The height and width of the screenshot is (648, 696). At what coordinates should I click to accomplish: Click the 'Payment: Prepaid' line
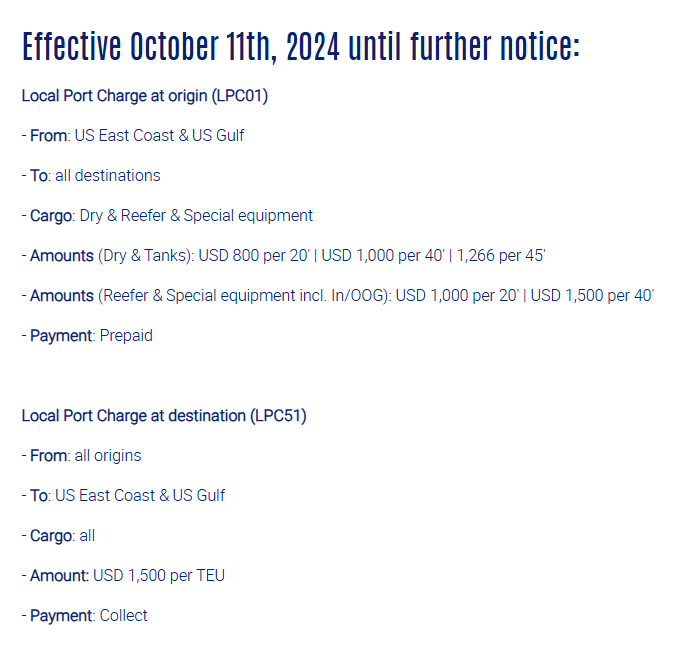[87, 336]
